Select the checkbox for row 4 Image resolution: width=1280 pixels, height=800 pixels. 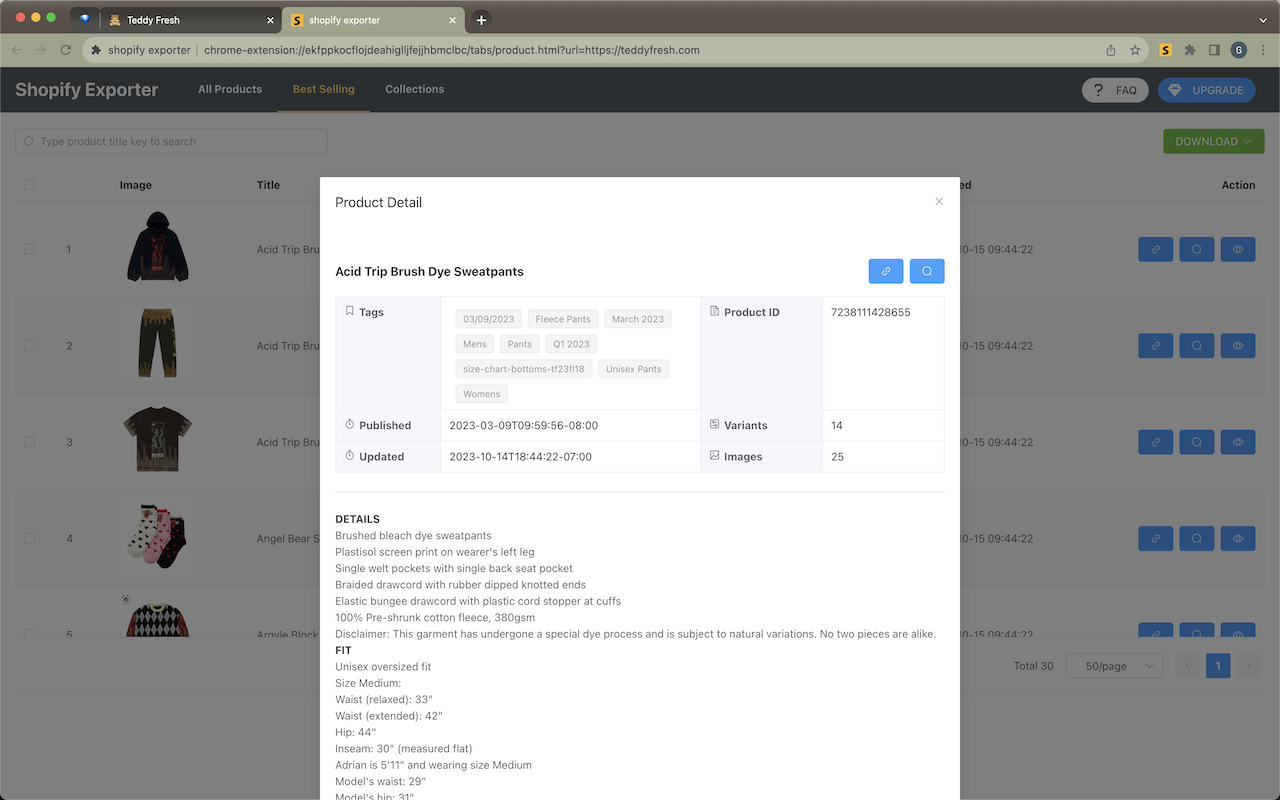pyautogui.click(x=30, y=537)
